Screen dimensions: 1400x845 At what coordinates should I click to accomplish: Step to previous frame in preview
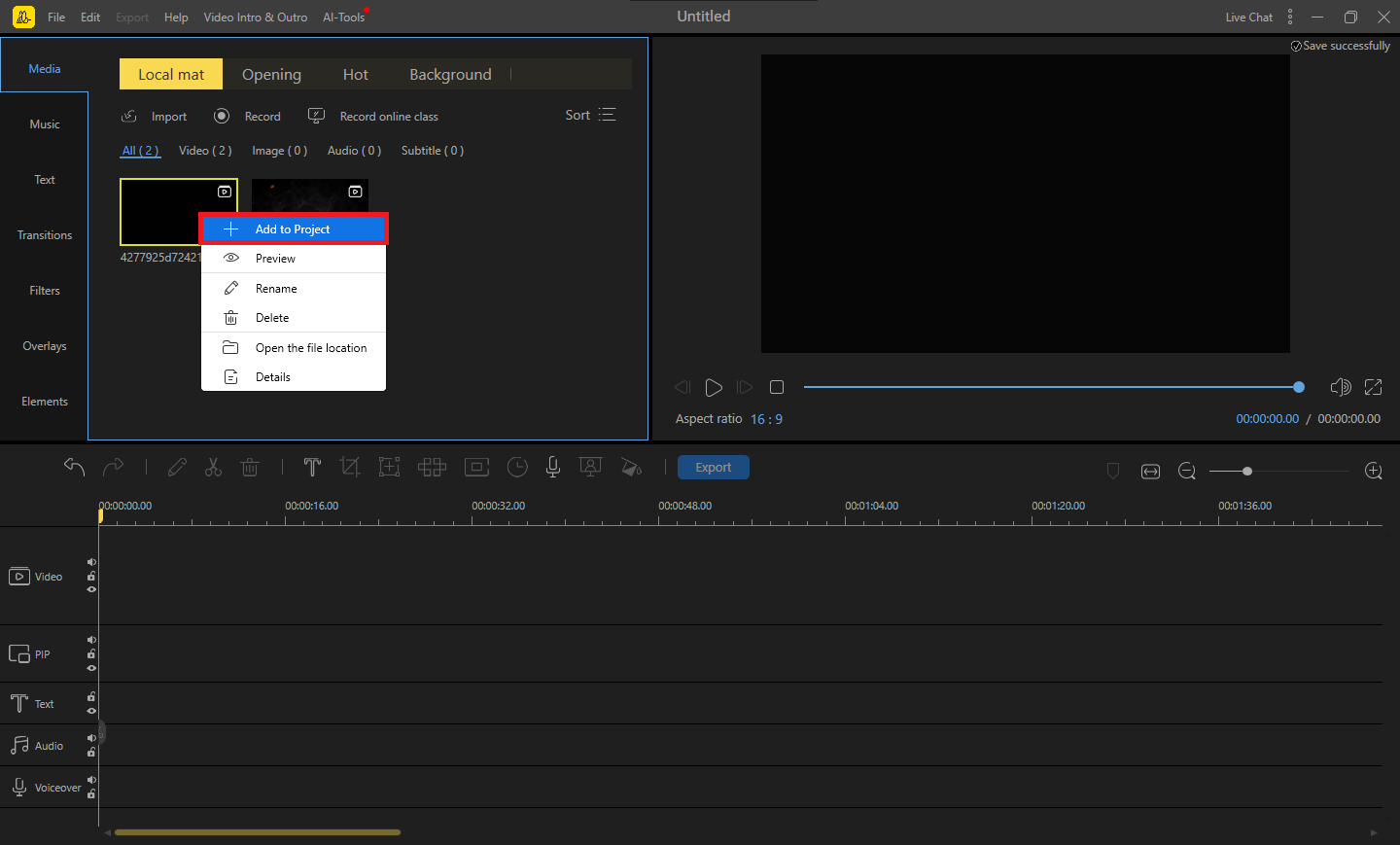[682, 387]
